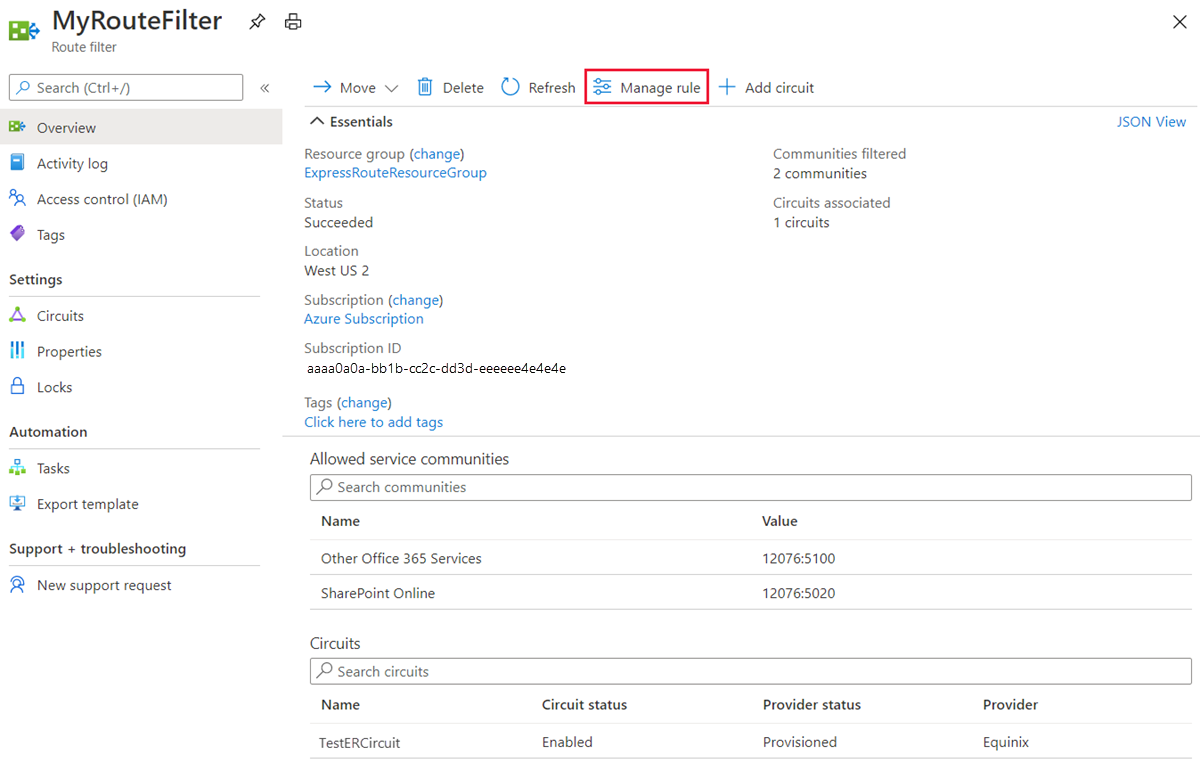This screenshot has height=763, width=1200.
Task: Select the Delete icon in the toolbar
Action: [425, 87]
